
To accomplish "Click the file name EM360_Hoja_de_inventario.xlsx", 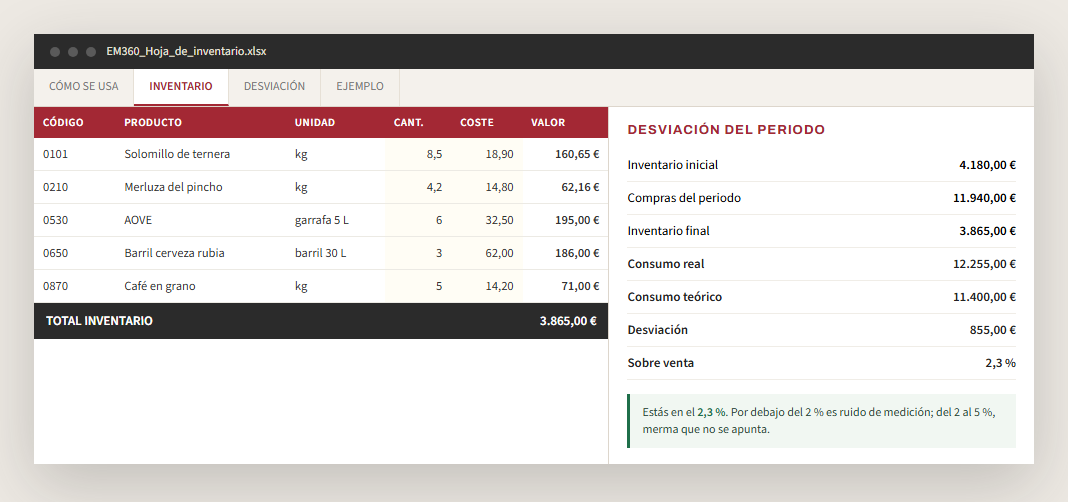I will click(x=186, y=52).
